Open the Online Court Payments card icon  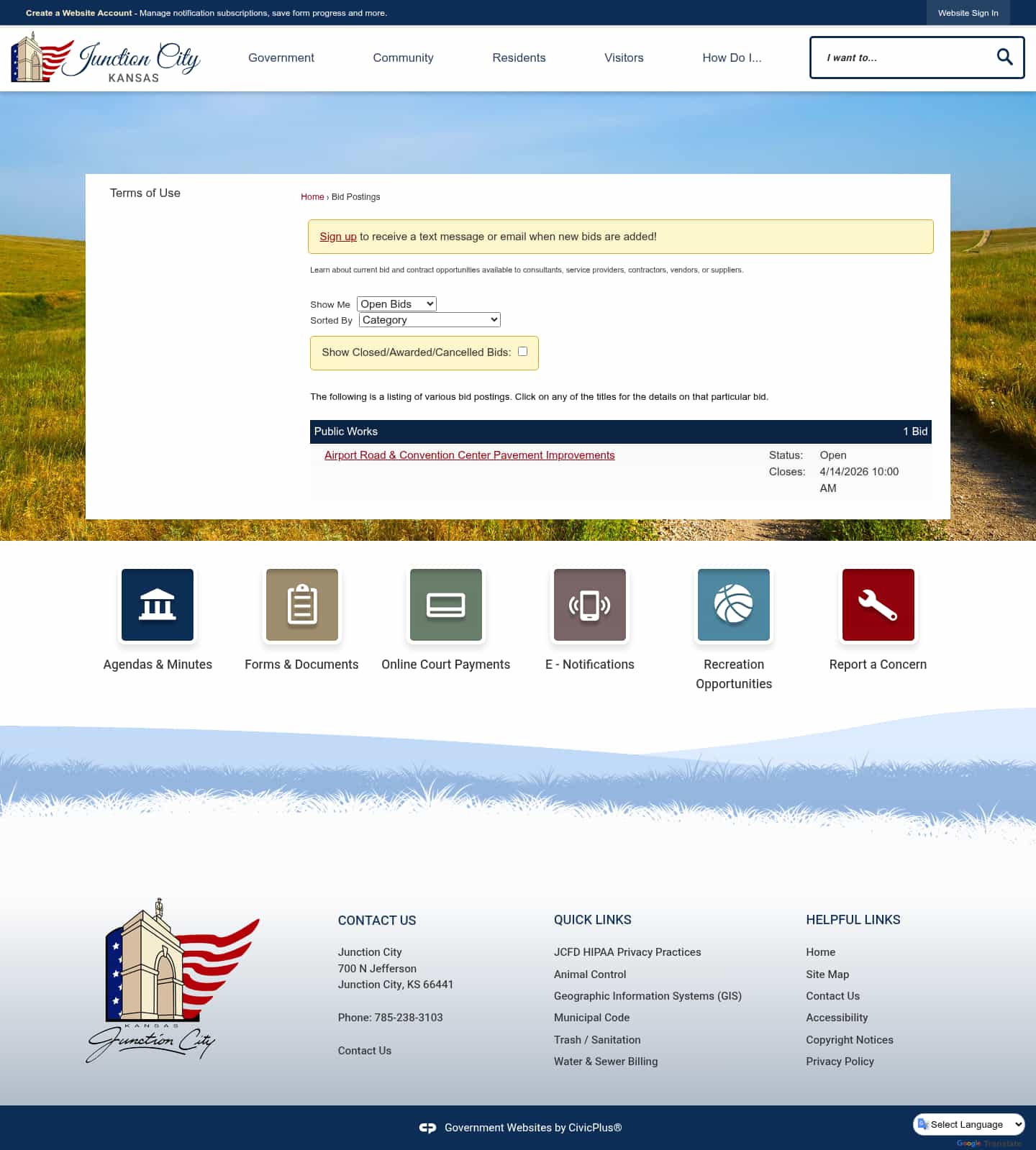(x=446, y=605)
